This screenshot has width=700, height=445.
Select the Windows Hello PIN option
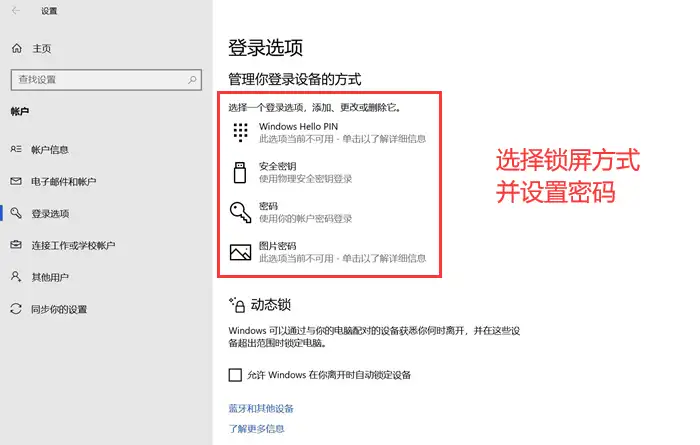tap(329, 133)
